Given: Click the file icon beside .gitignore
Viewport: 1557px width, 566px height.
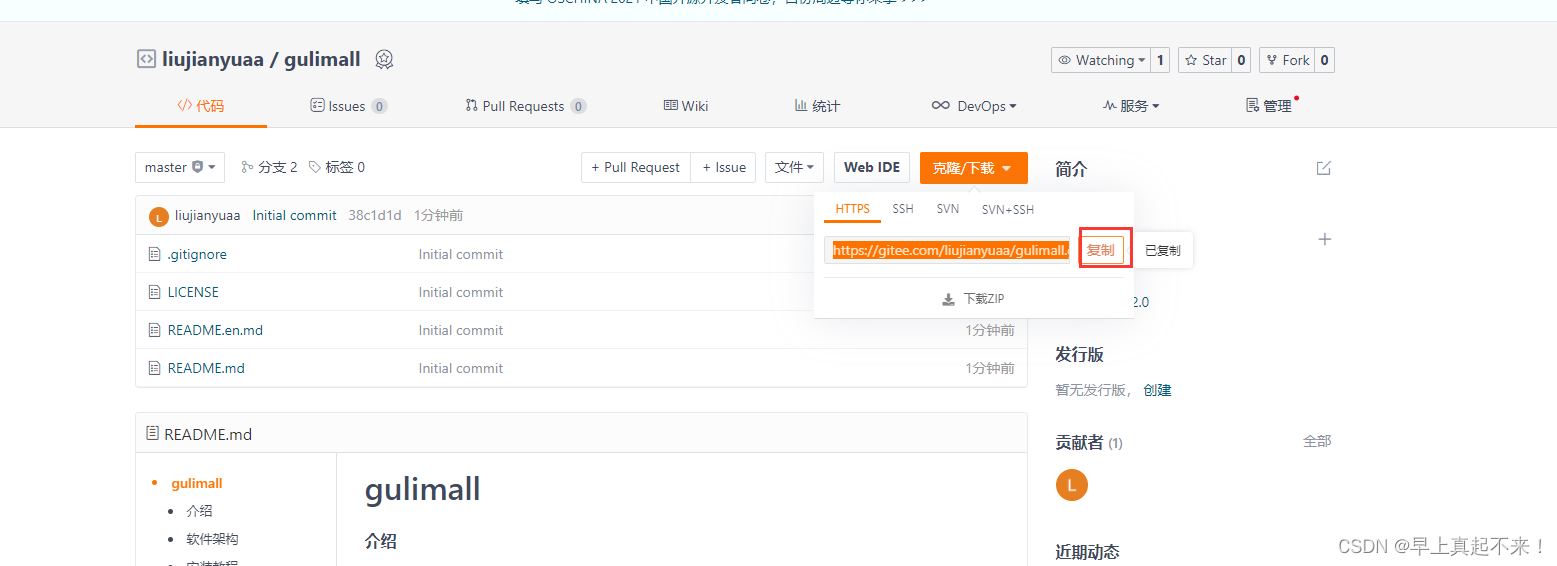Looking at the screenshot, I should point(154,254).
